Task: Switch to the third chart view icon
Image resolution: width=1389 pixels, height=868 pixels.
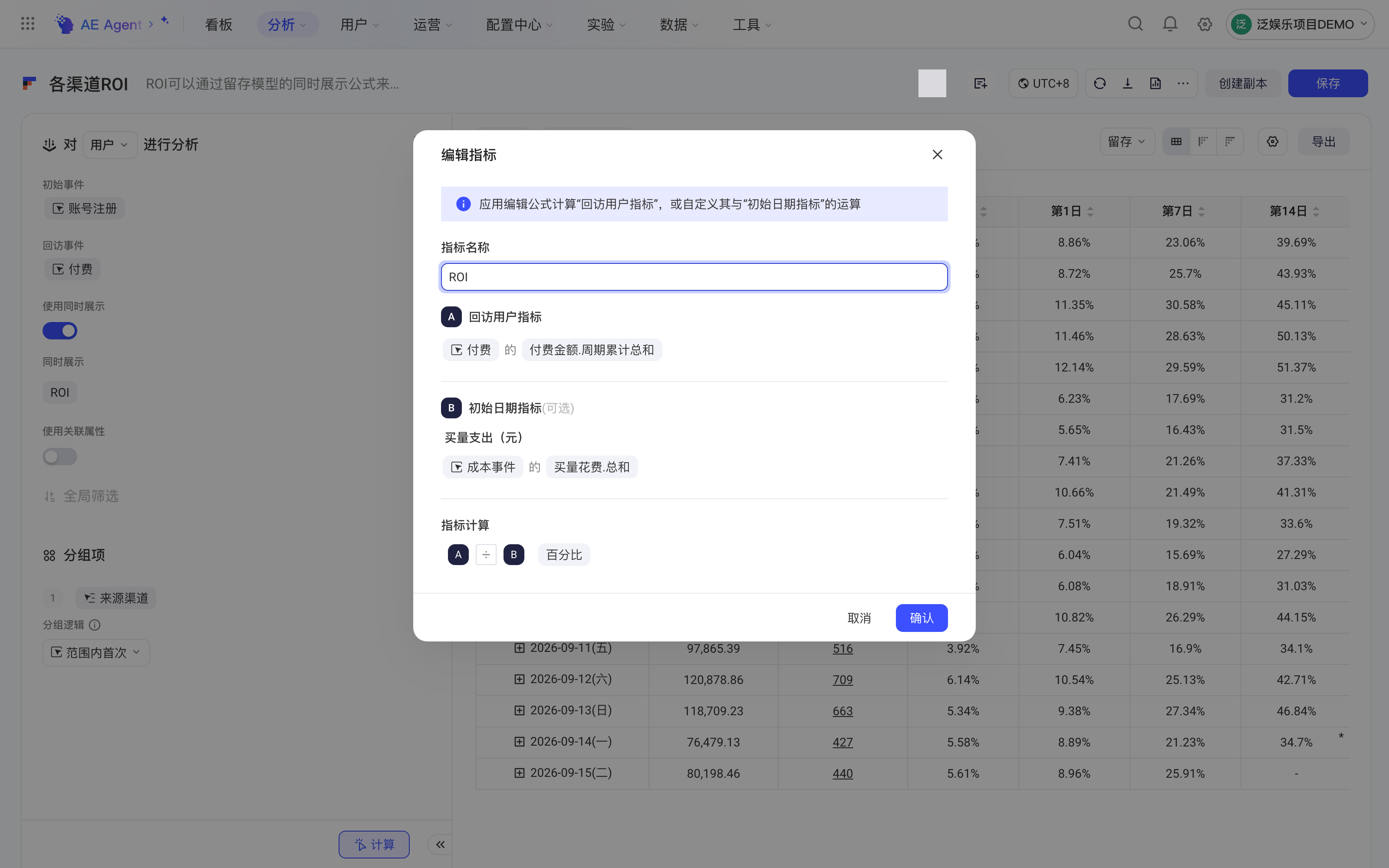Action: (x=1229, y=142)
